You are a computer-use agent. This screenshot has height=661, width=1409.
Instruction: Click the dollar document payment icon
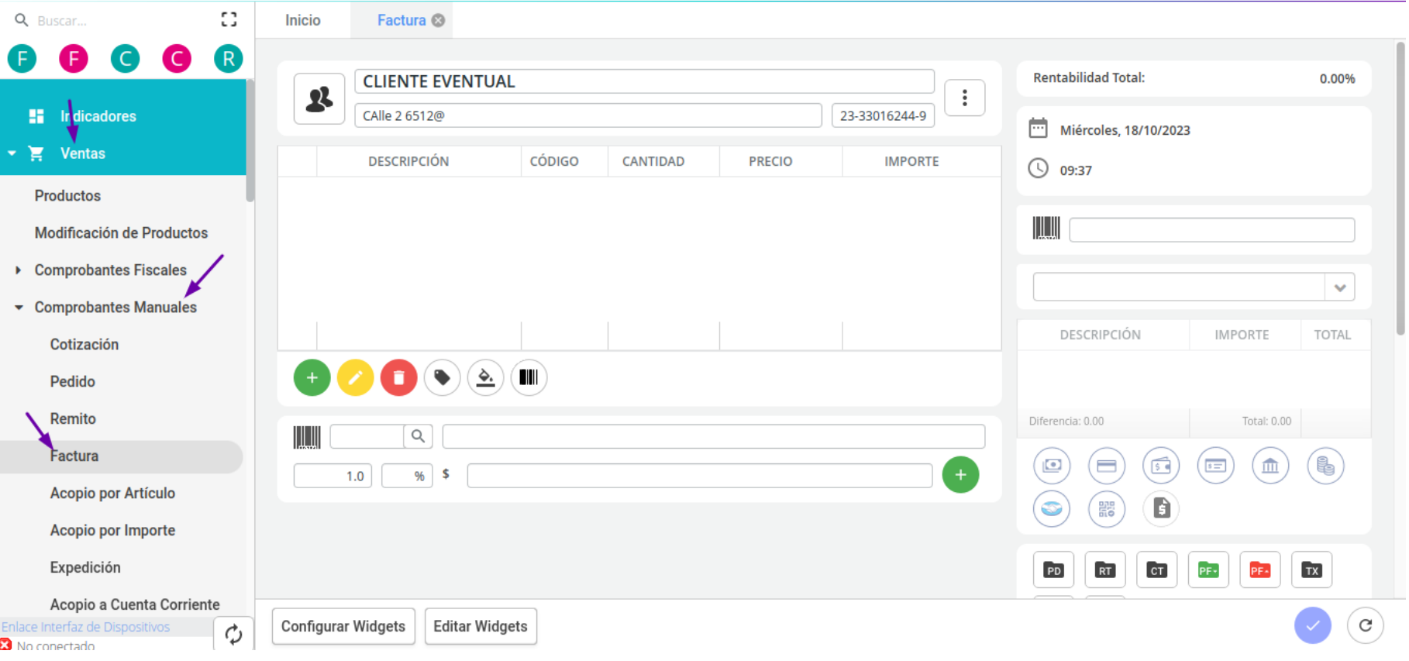point(1161,509)
